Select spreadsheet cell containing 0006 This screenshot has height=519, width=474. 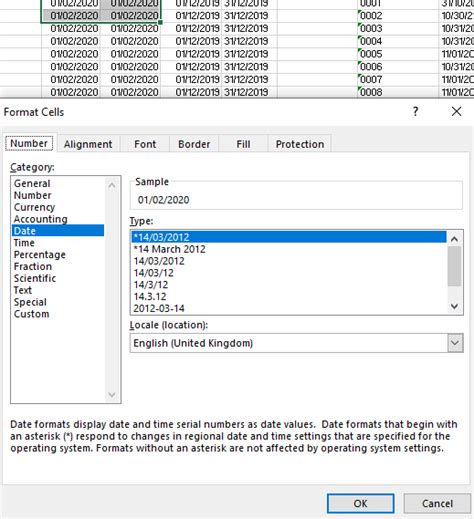(x=398, y=66)
